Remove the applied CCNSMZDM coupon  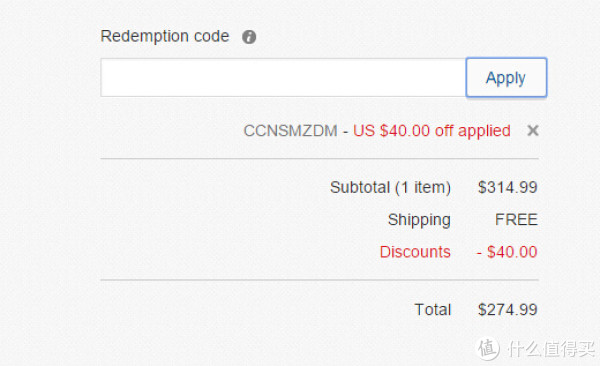pyautogui.click(x=533, y=131)
